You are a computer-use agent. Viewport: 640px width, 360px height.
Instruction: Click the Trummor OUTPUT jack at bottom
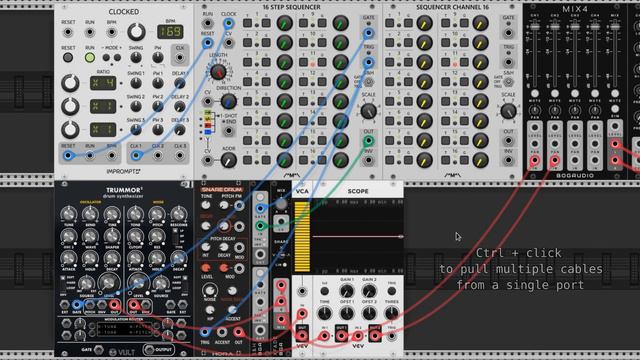[149, 350]
